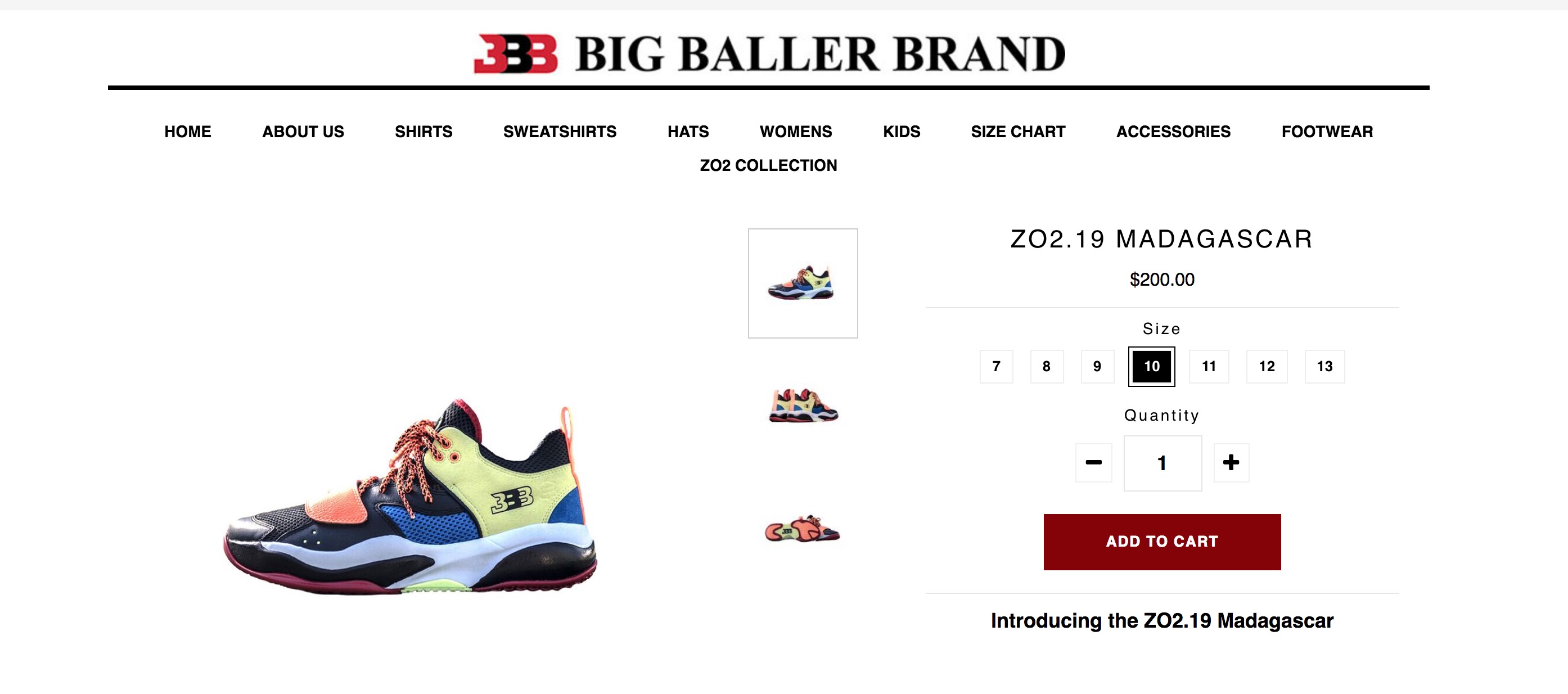
Task: Select the shoe sole view thumbnail
Action: coord(802,529)
